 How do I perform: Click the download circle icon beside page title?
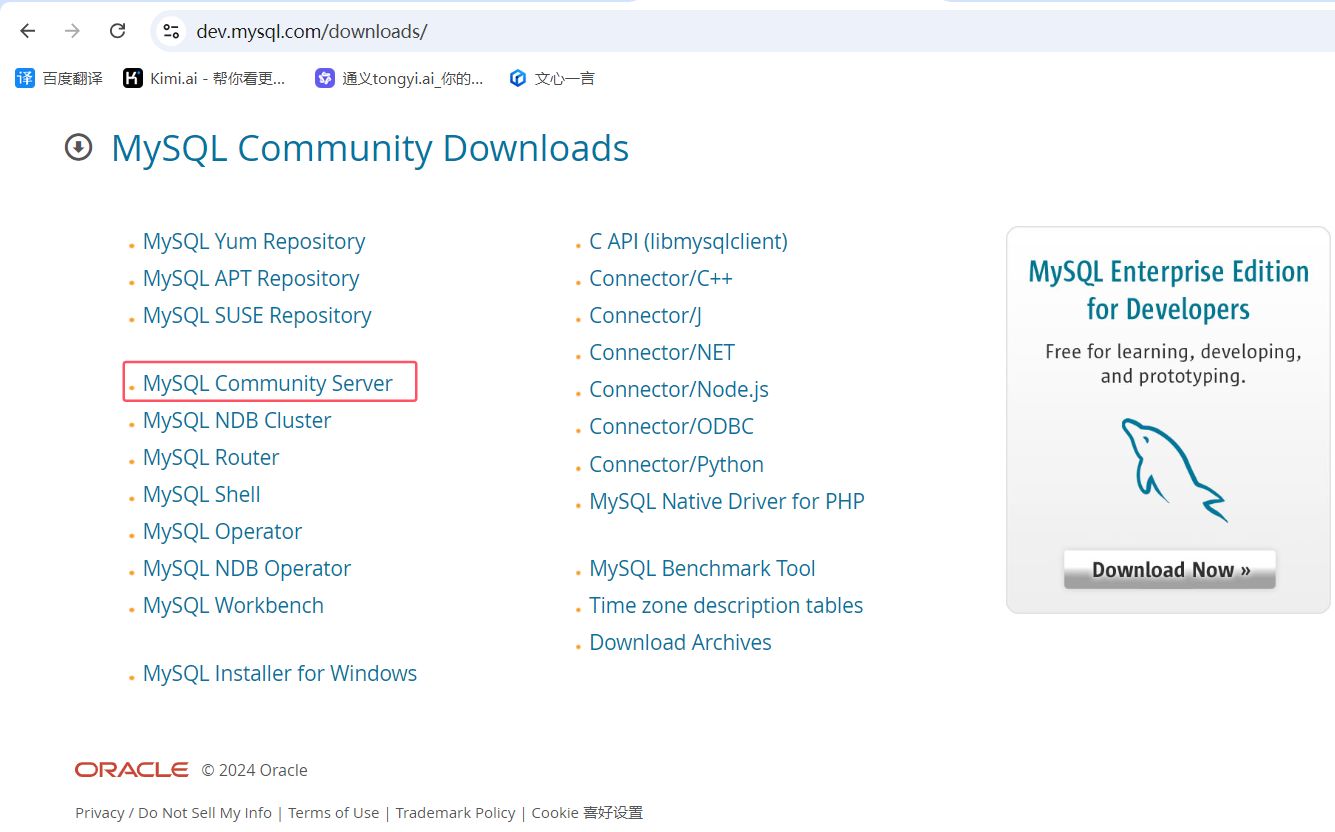[78, 148]
